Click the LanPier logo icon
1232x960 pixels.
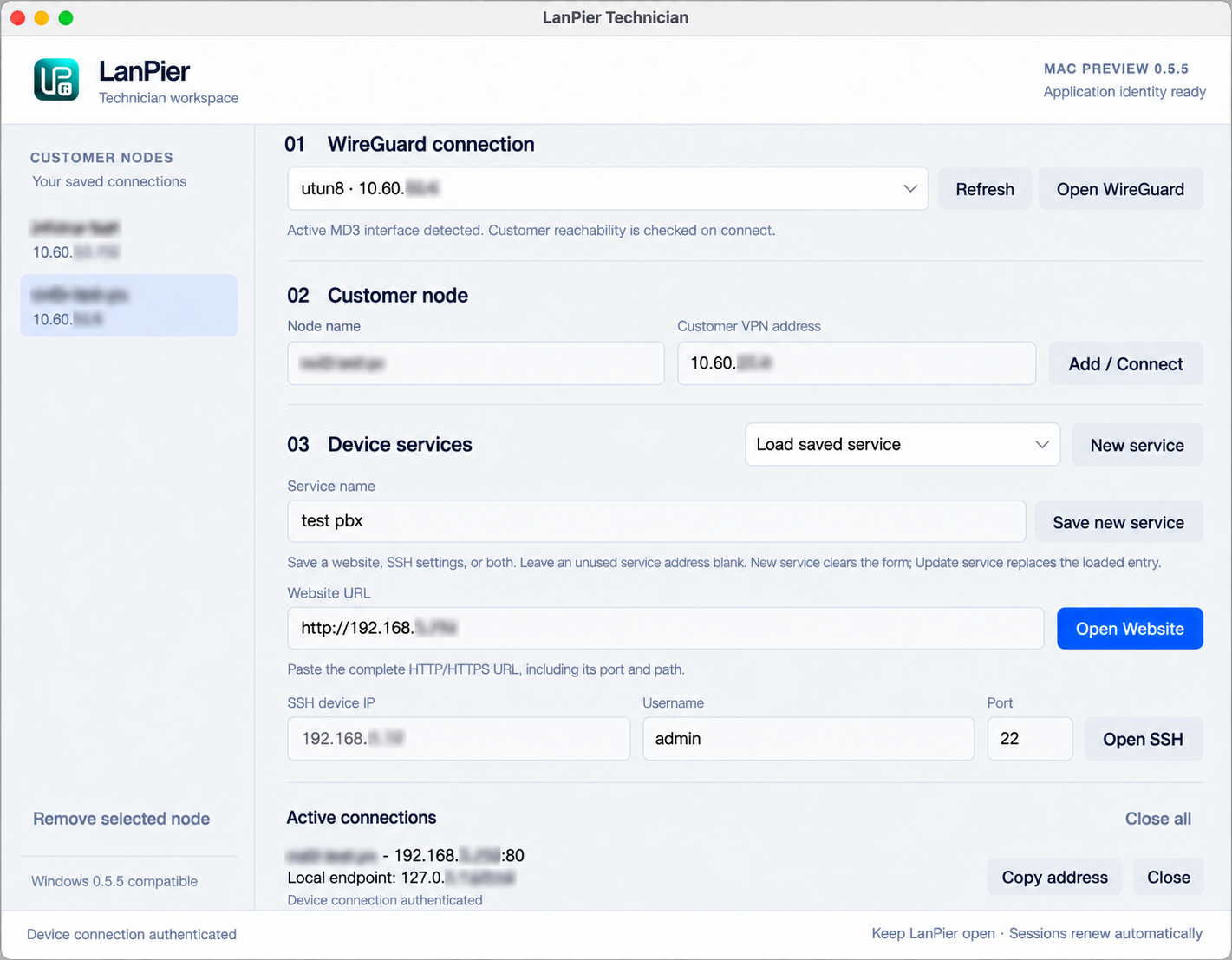pyautogui.click(x=56, y=79)
